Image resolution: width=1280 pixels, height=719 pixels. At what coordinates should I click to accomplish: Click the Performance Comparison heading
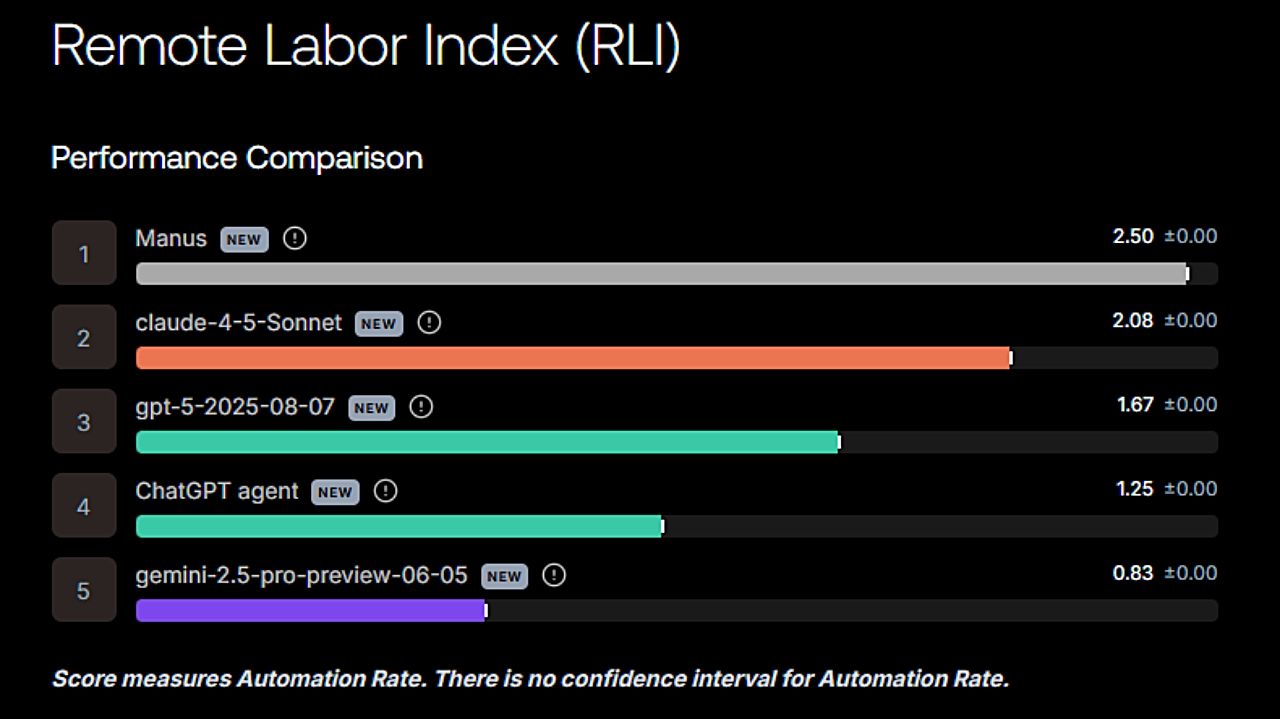point(236,158)
